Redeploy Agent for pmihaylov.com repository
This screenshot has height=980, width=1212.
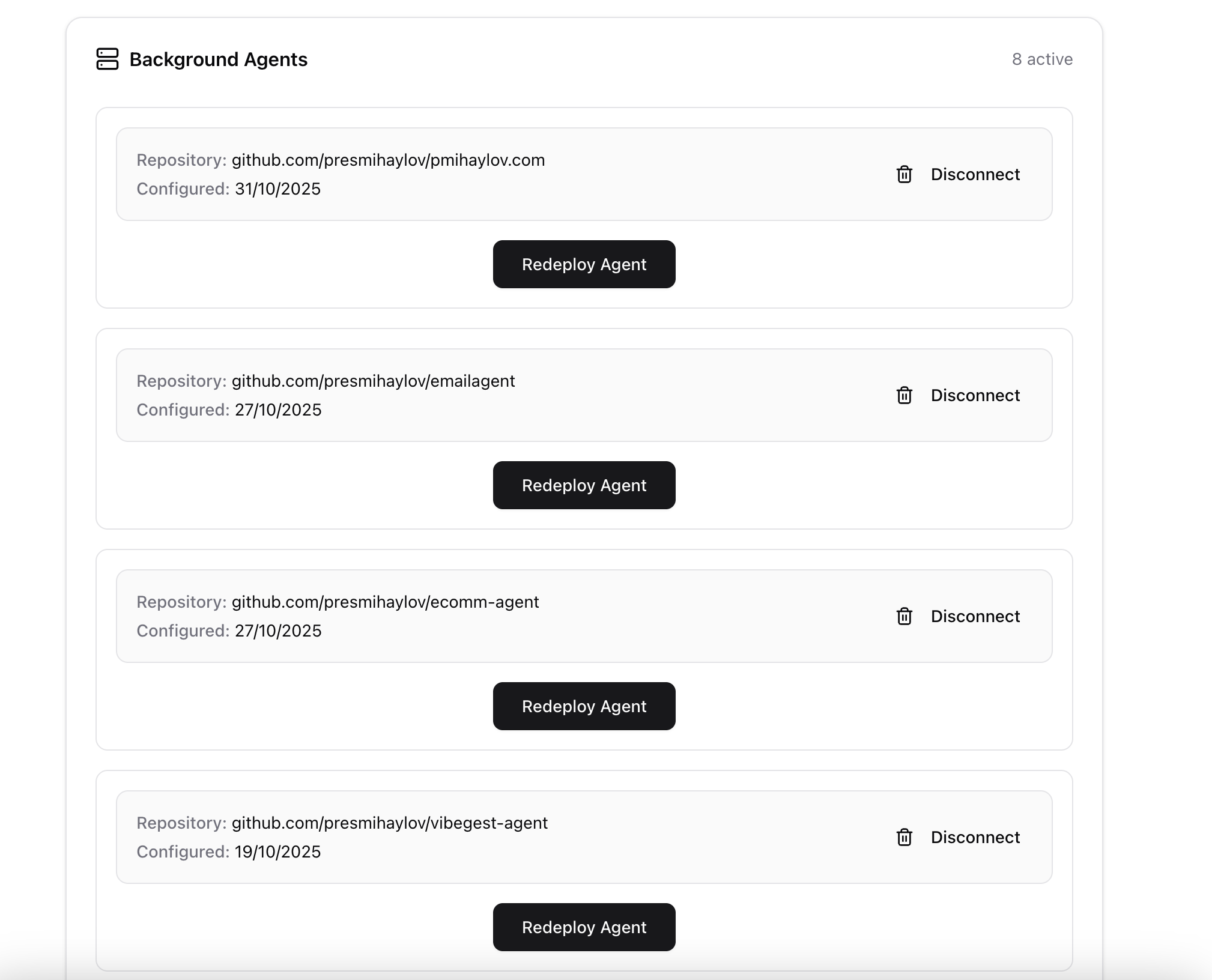click(584, 265)
